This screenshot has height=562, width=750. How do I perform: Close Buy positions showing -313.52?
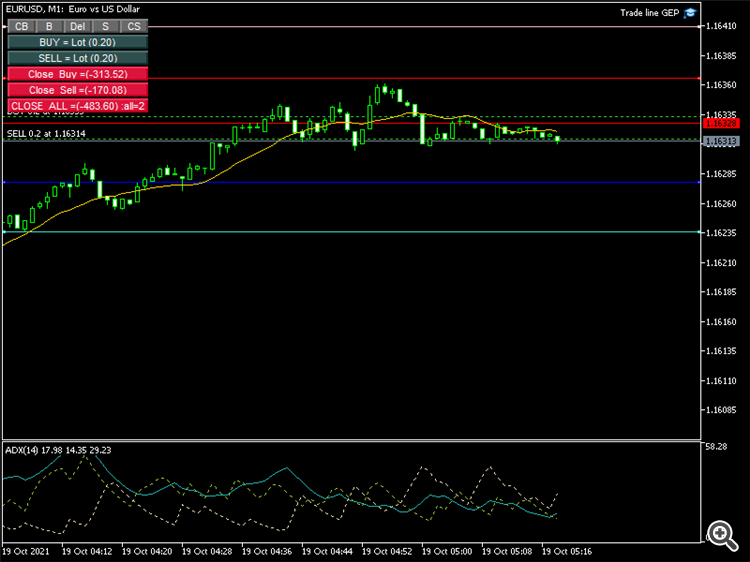pos(77,74)
